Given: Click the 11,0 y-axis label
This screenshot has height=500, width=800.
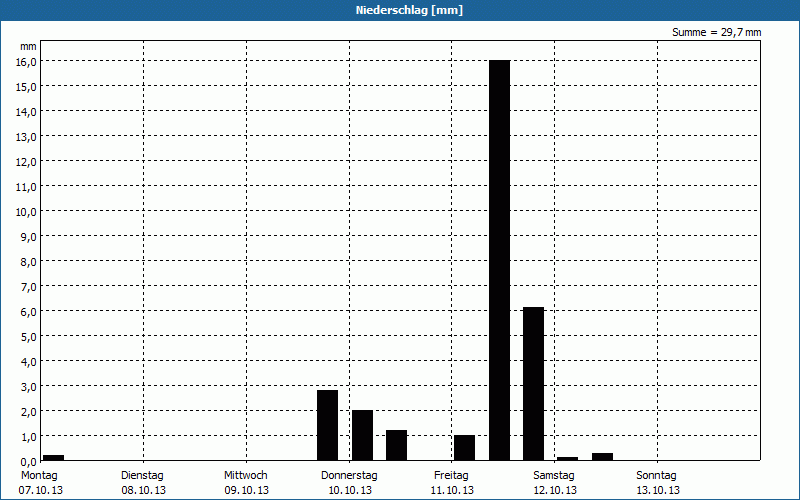Looking at the screenshot, I should [26, 187].
